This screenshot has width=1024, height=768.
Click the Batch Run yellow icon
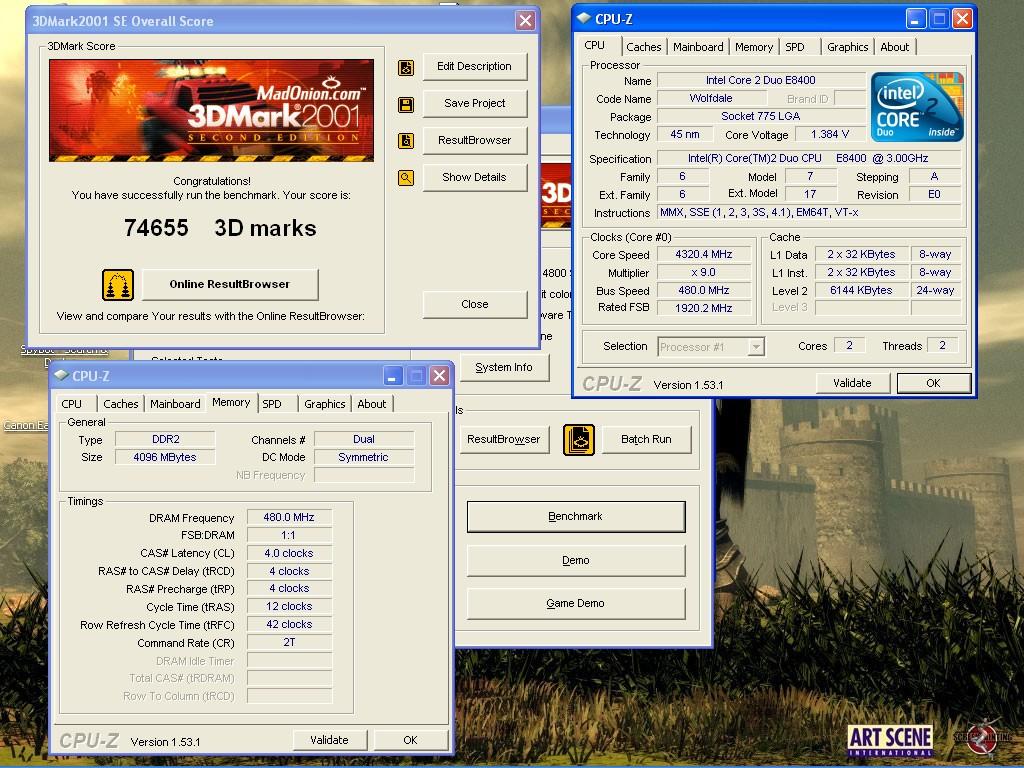point(579,440)
